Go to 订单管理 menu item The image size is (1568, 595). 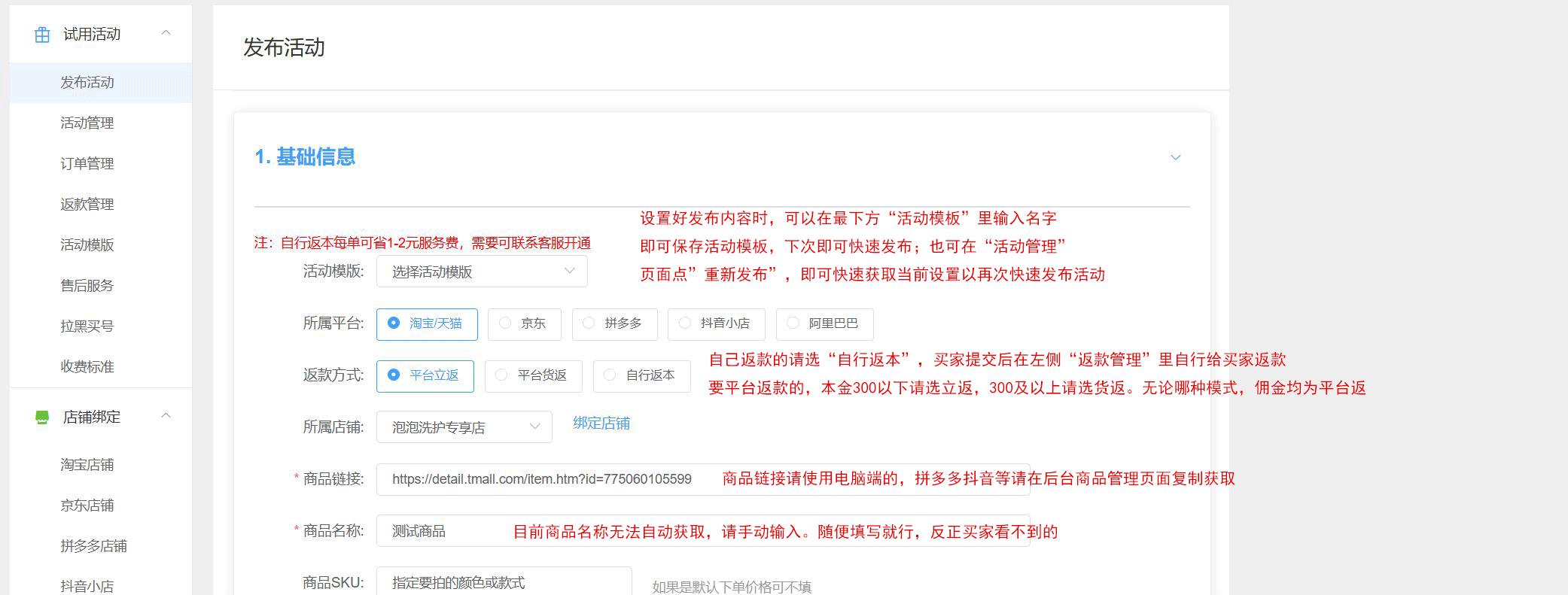pos(87,164)
